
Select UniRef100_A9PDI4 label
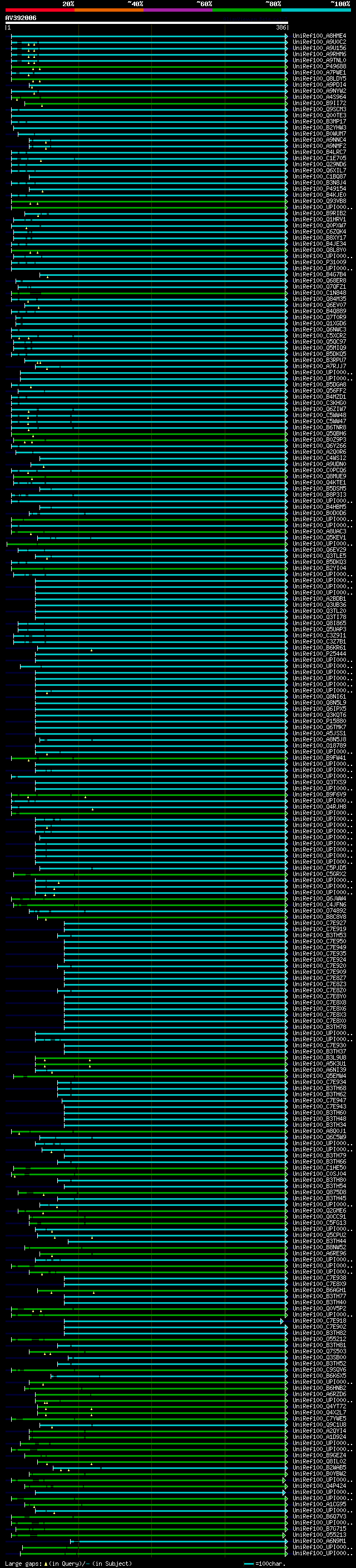(319, 85)
